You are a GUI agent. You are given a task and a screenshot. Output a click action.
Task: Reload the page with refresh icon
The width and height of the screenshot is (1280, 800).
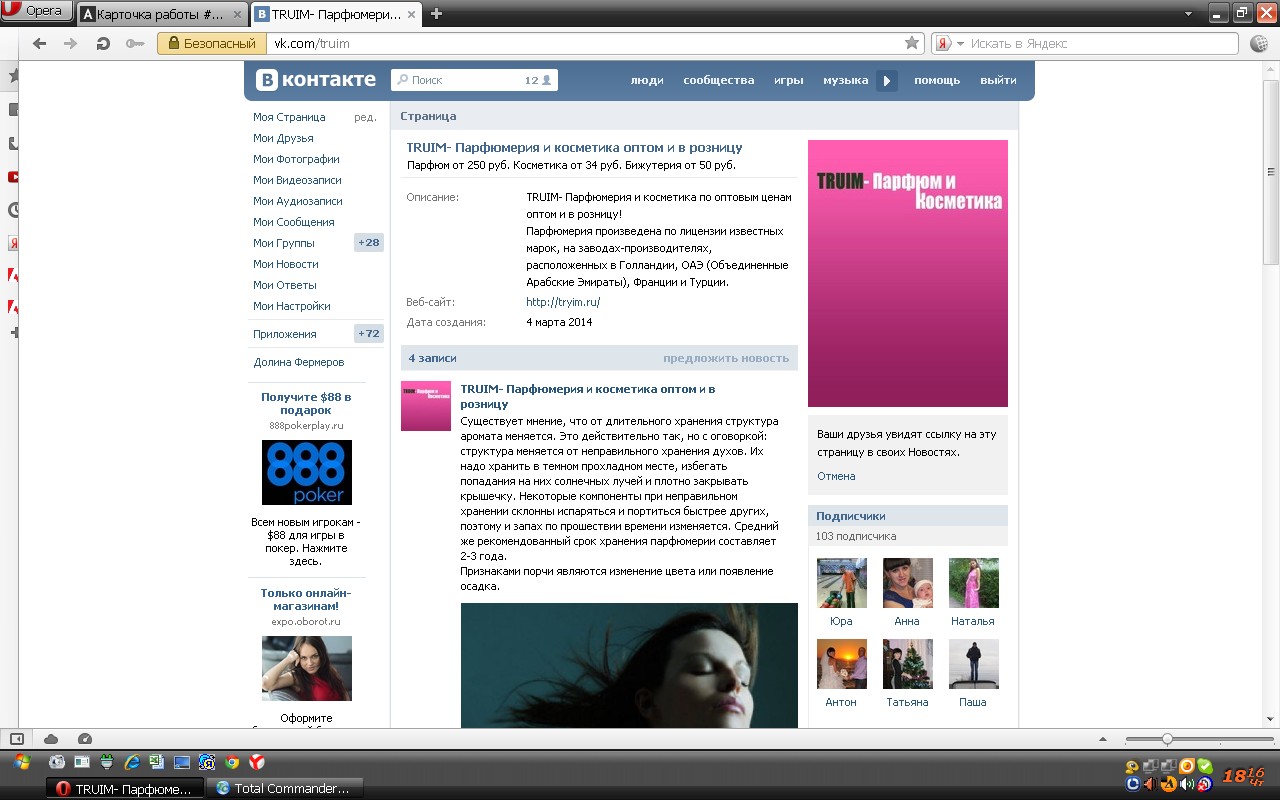[102, 43]
